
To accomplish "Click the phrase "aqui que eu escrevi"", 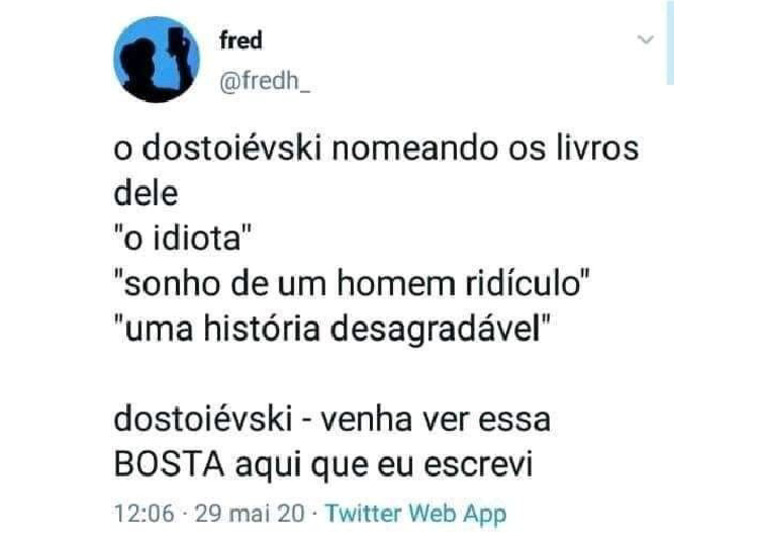I will coord(384,465).
